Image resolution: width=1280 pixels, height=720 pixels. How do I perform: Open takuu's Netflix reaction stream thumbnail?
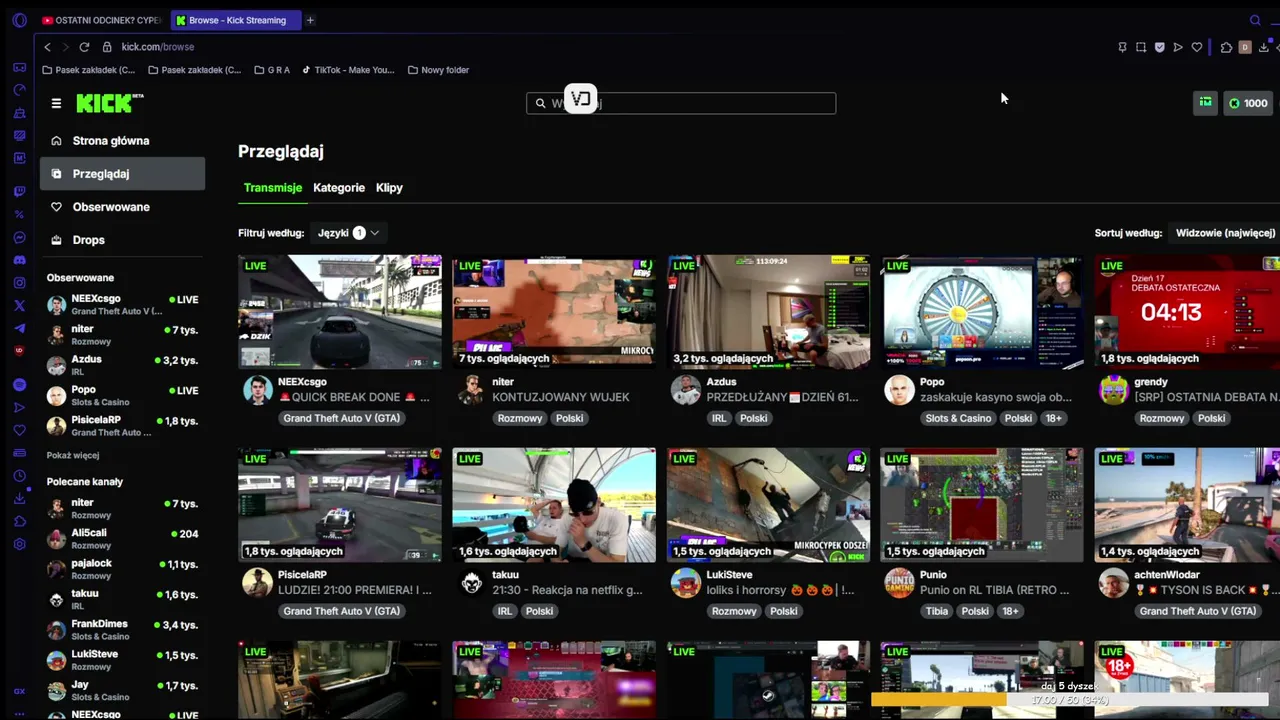point(554,505)
